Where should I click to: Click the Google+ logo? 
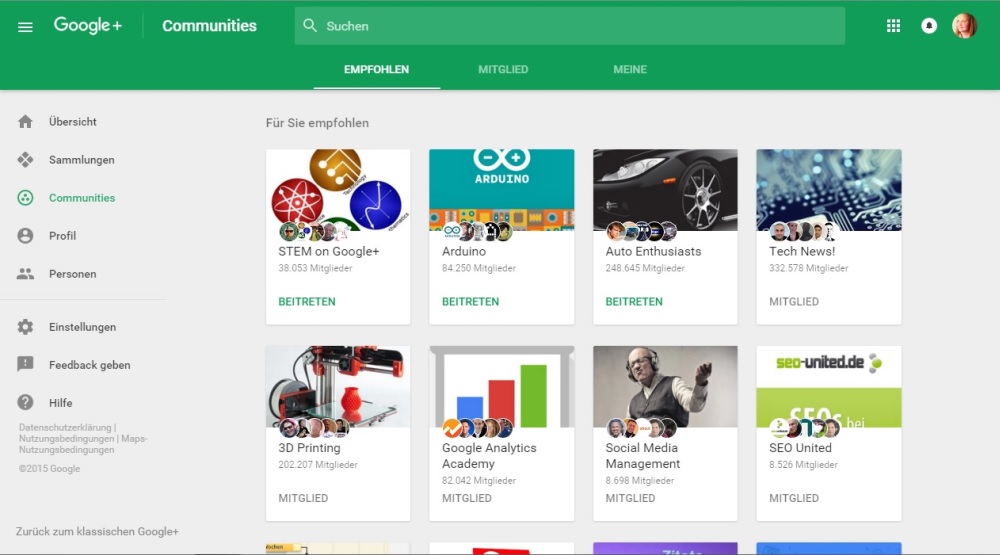click(x=87, y=26)
